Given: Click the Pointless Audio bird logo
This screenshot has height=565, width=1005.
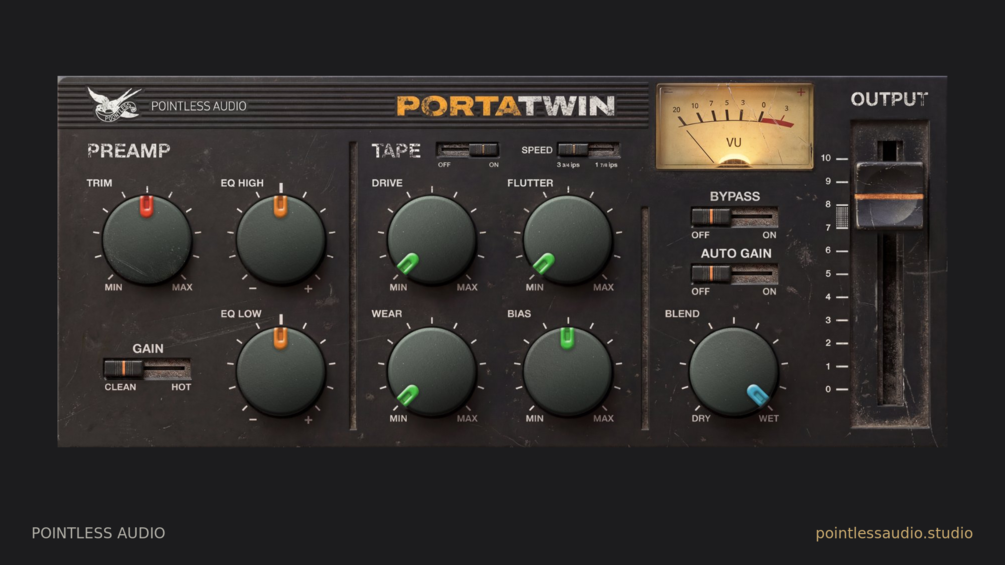Looking at the screenshot, I should coord(114,104).
